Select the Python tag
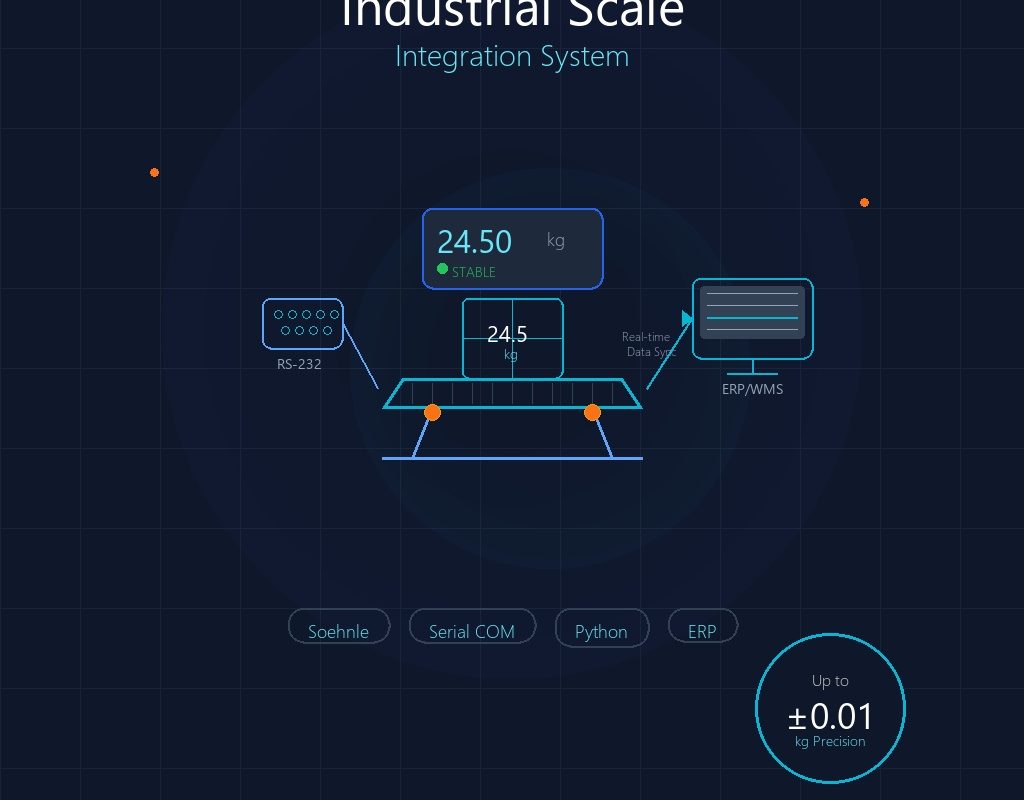Viewport: 1024px width, 800px height. (601, 631)
